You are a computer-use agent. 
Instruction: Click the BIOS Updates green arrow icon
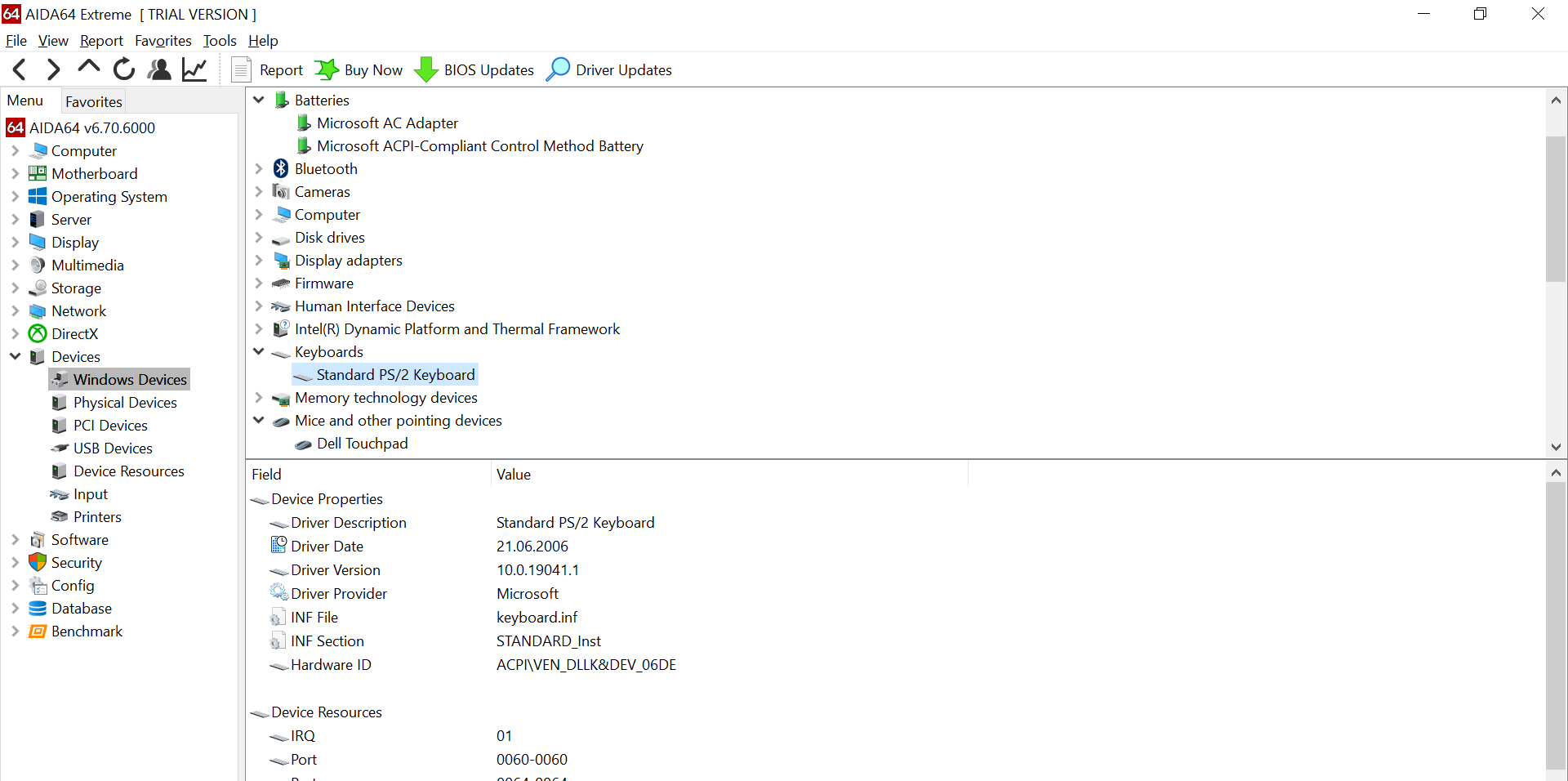pyautogui.click(x=425, y=69)
